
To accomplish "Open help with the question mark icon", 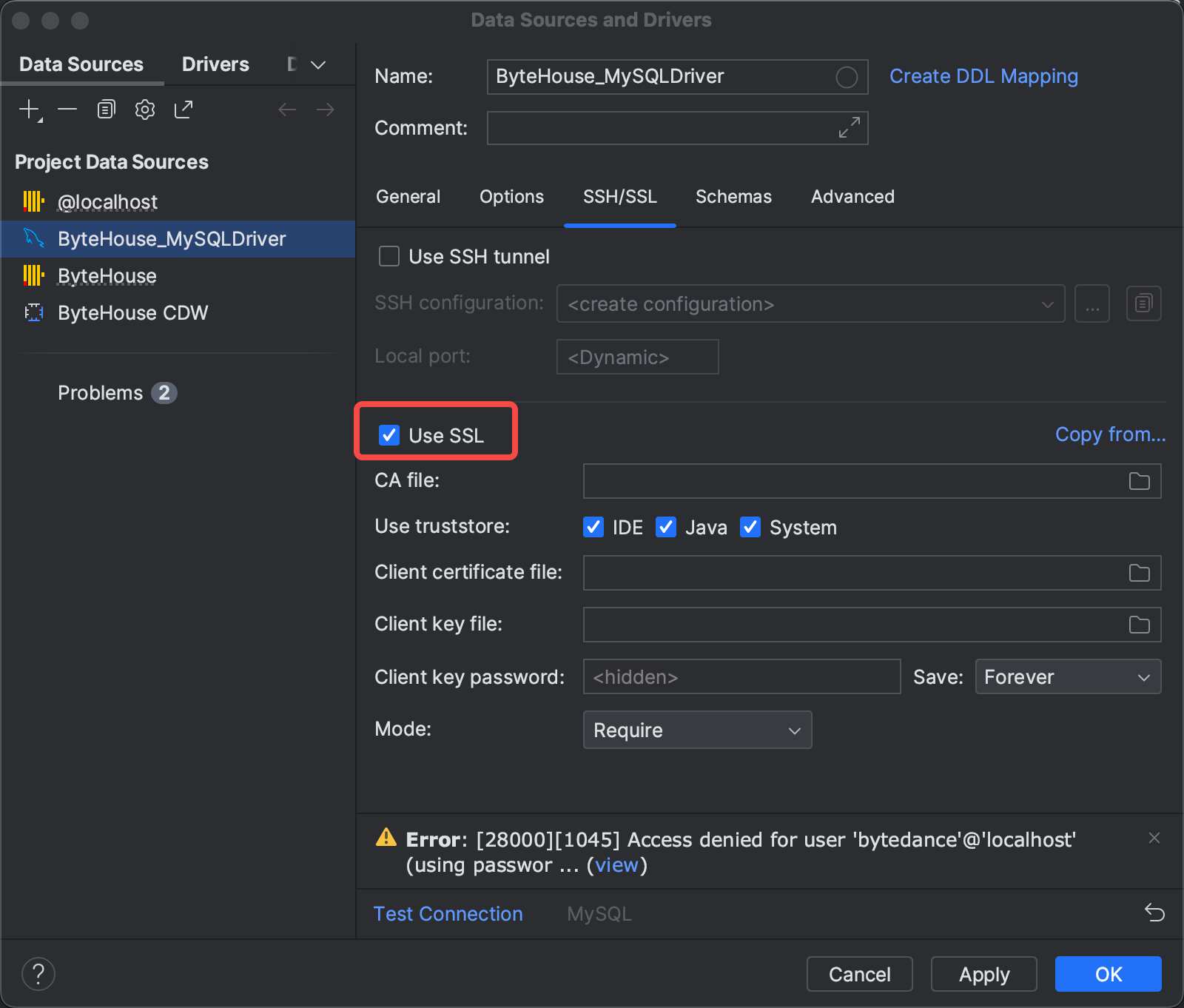I will pos(38,973).
